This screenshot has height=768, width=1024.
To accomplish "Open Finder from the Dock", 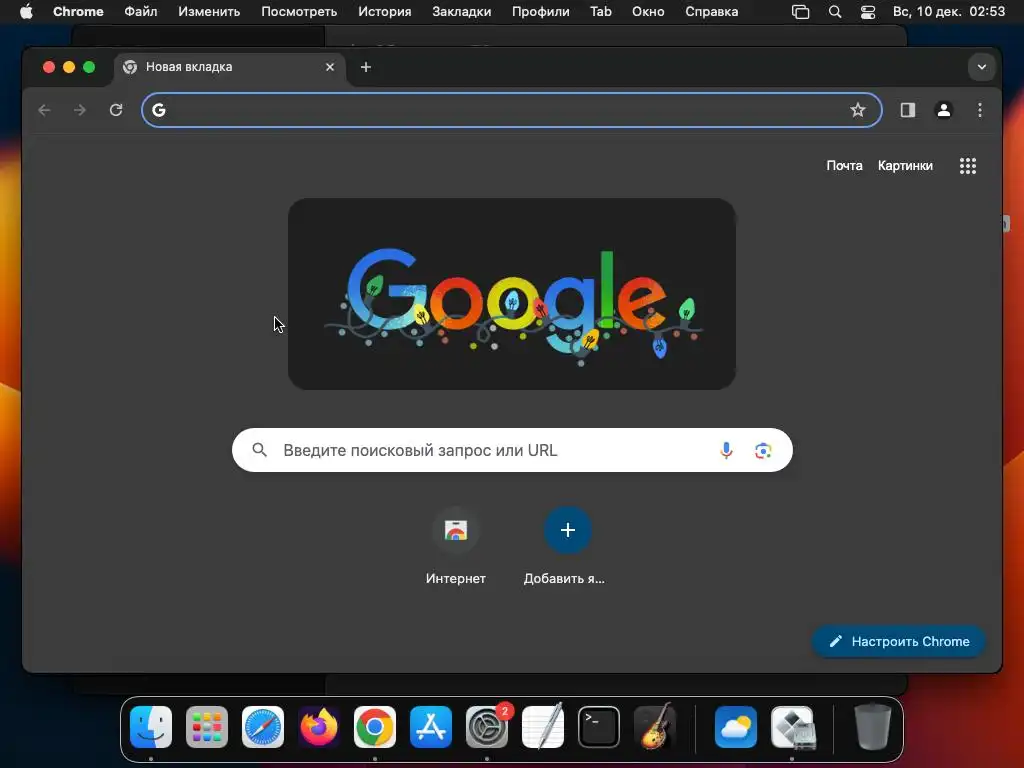I will (151, 727).
